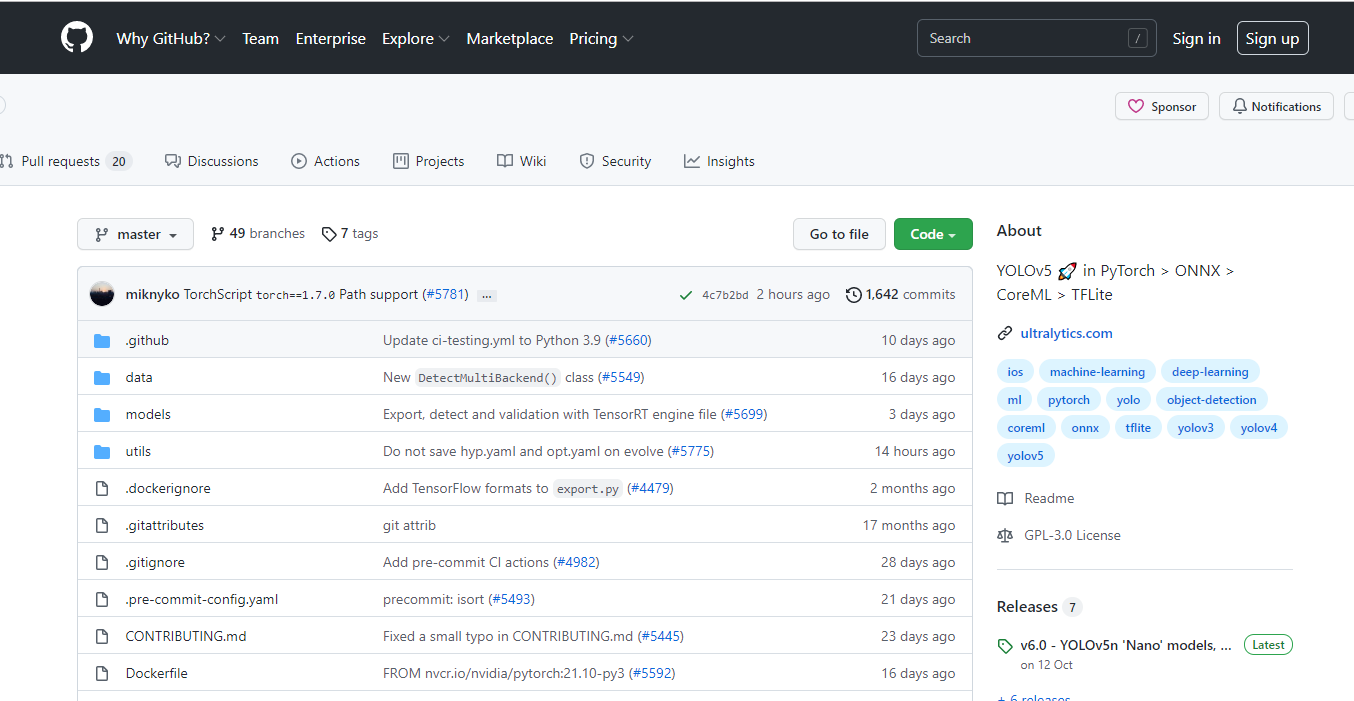Switch to the Actions tab
Image resolution: width=1354 pixels, height=701 pixels.
[325, 161]
